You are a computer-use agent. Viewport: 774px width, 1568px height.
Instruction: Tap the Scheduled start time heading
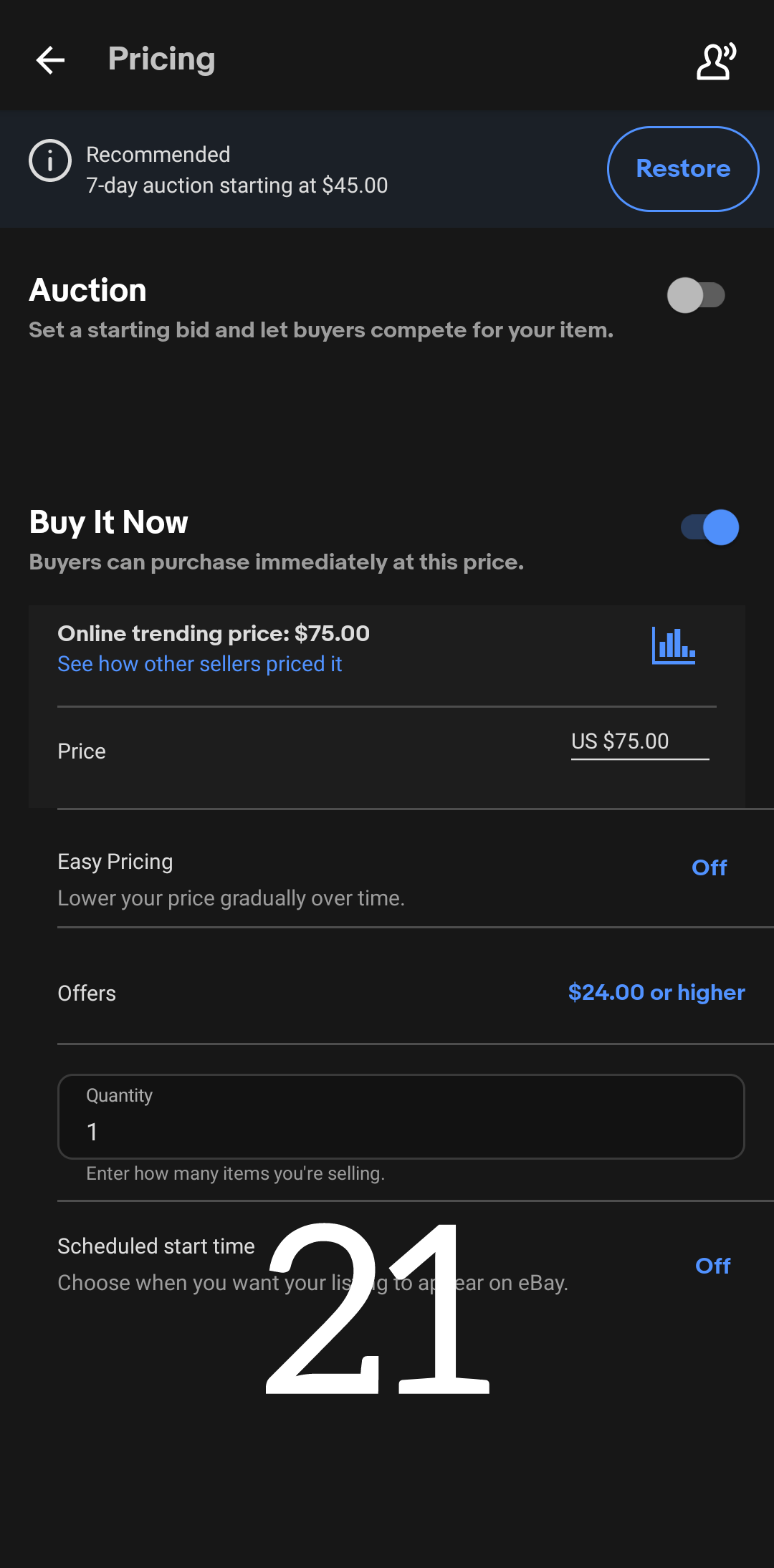(x=156, y=1246)
